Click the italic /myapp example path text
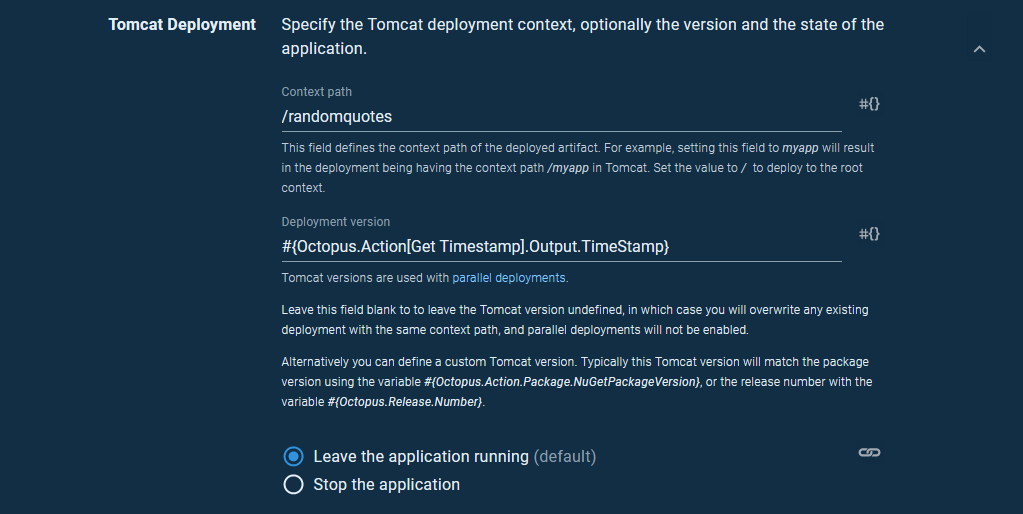1023x514 pixels. [x=567, y=168]
